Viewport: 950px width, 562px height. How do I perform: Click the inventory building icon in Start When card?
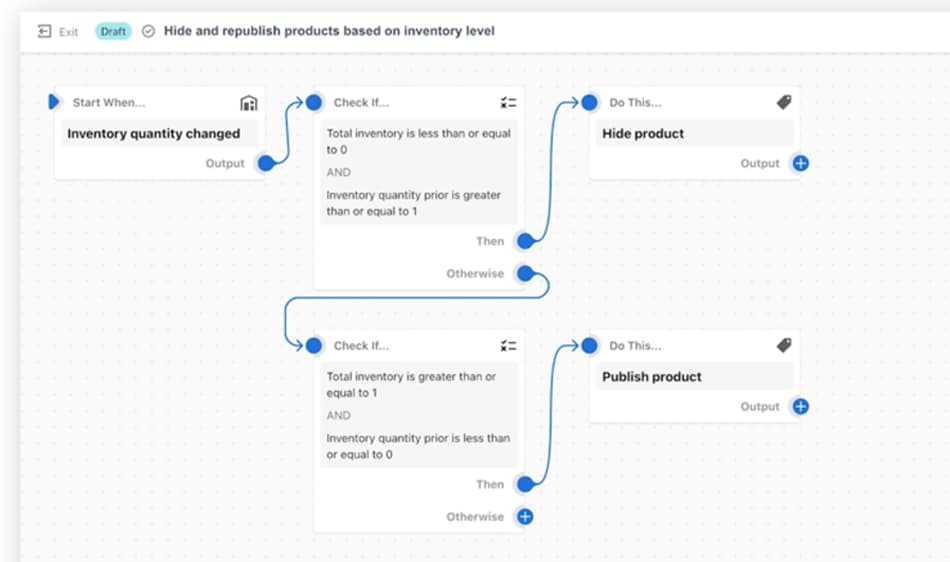point(248,103)
